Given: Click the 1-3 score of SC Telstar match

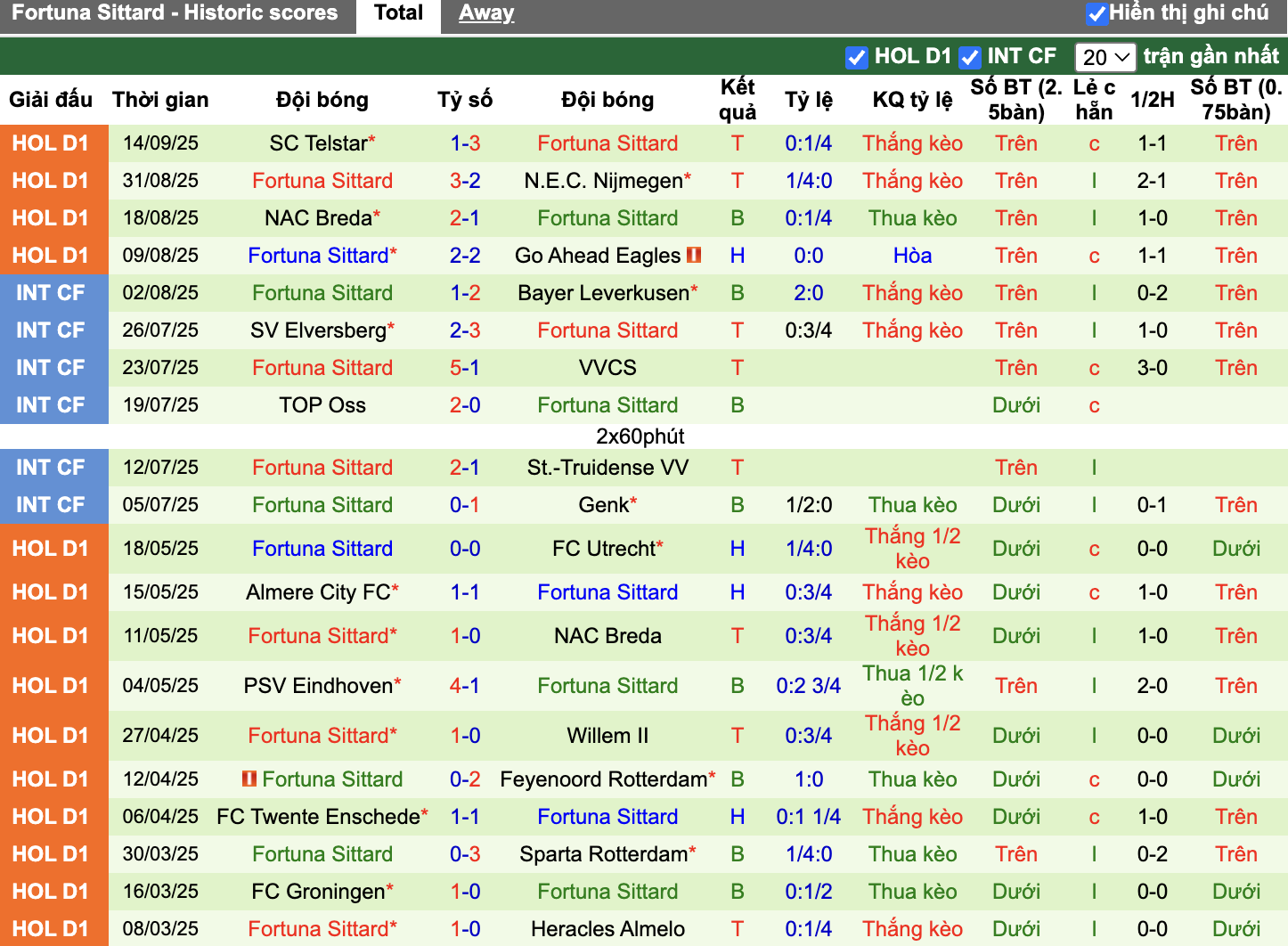Looking at the screenshot, I should pos(465,143).
